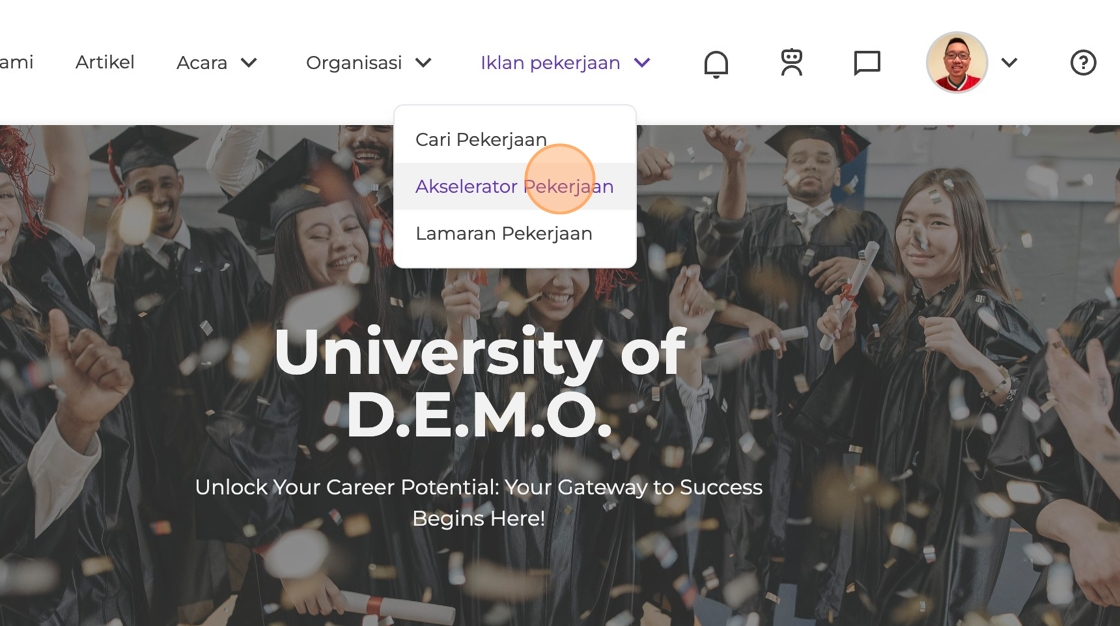Click the Organisasi navigation label
The image size is (1120, 626).
[354, 63]
